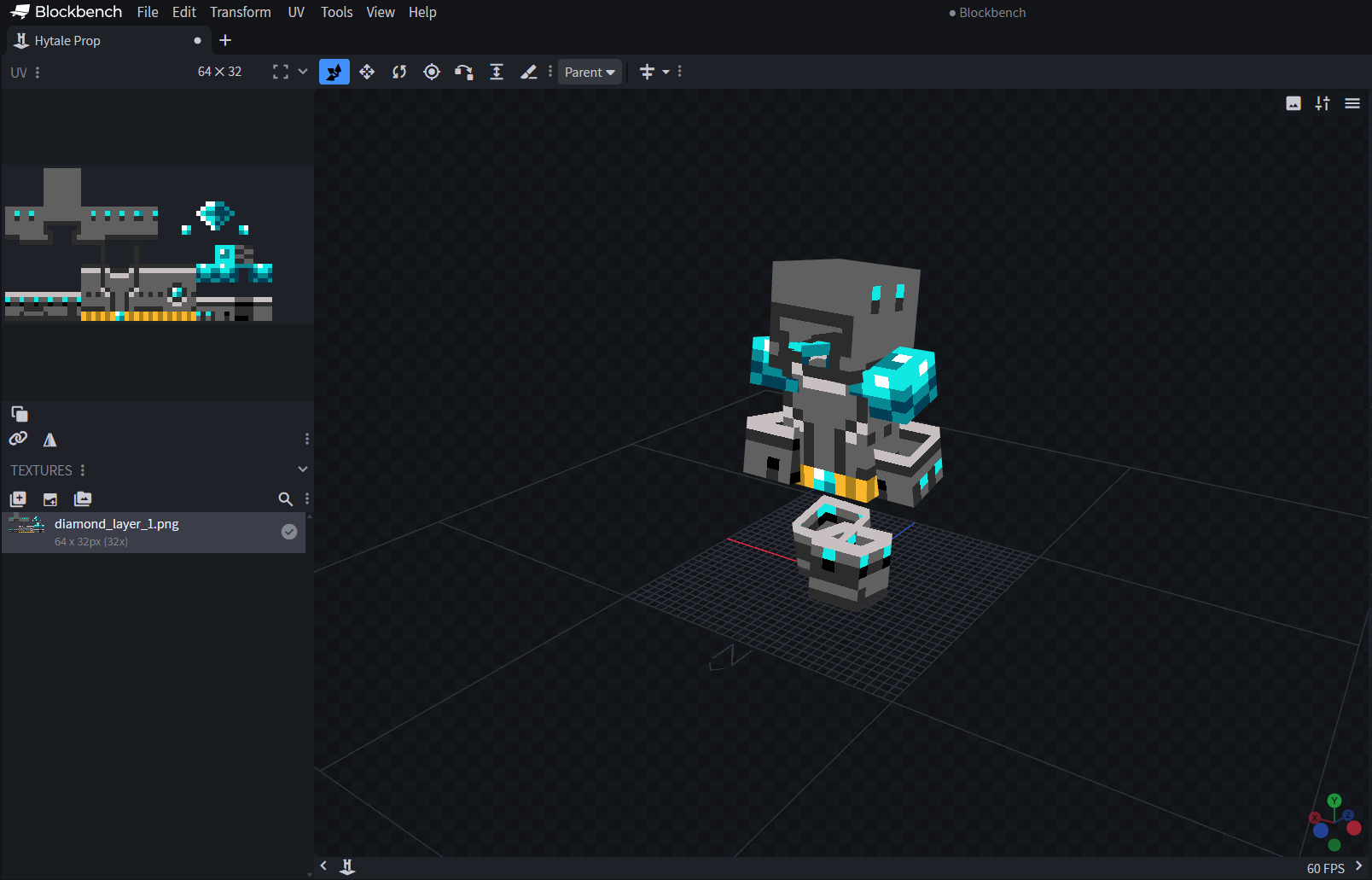Click the 60 FPS status text
The width and height of the screenshot is (1372, 880).
(x=1325, y=868)
